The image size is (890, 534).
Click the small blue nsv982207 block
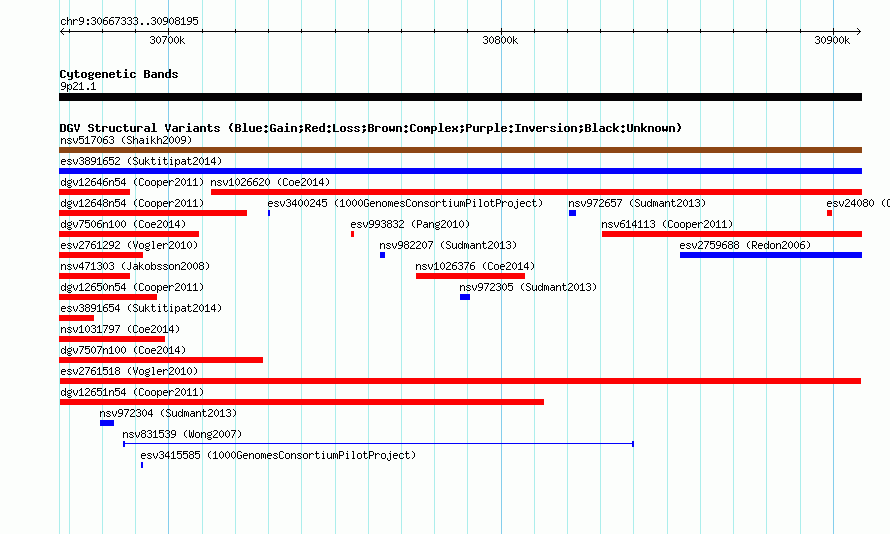pos(383,255)
